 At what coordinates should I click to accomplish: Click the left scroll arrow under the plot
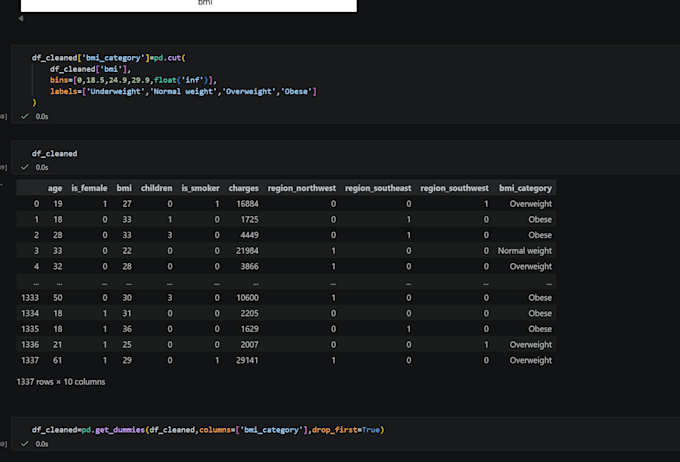coord(21,18)
